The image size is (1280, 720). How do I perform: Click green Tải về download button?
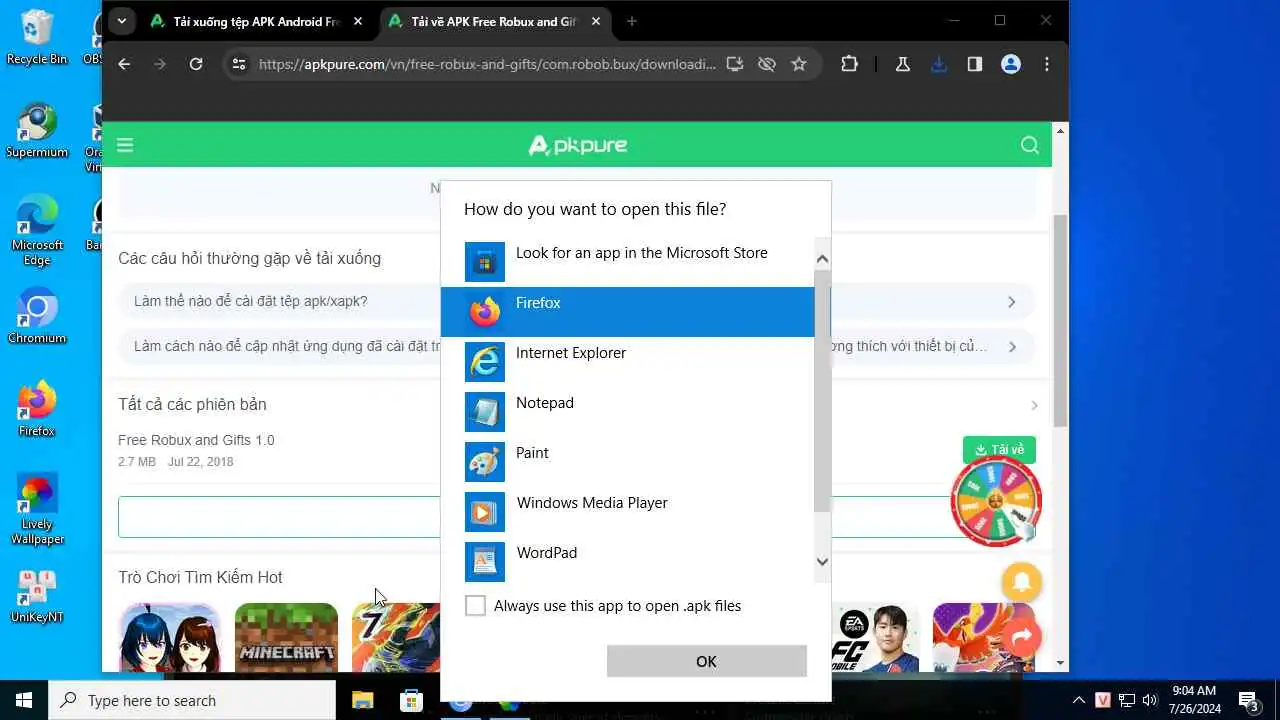click(999, 450)
